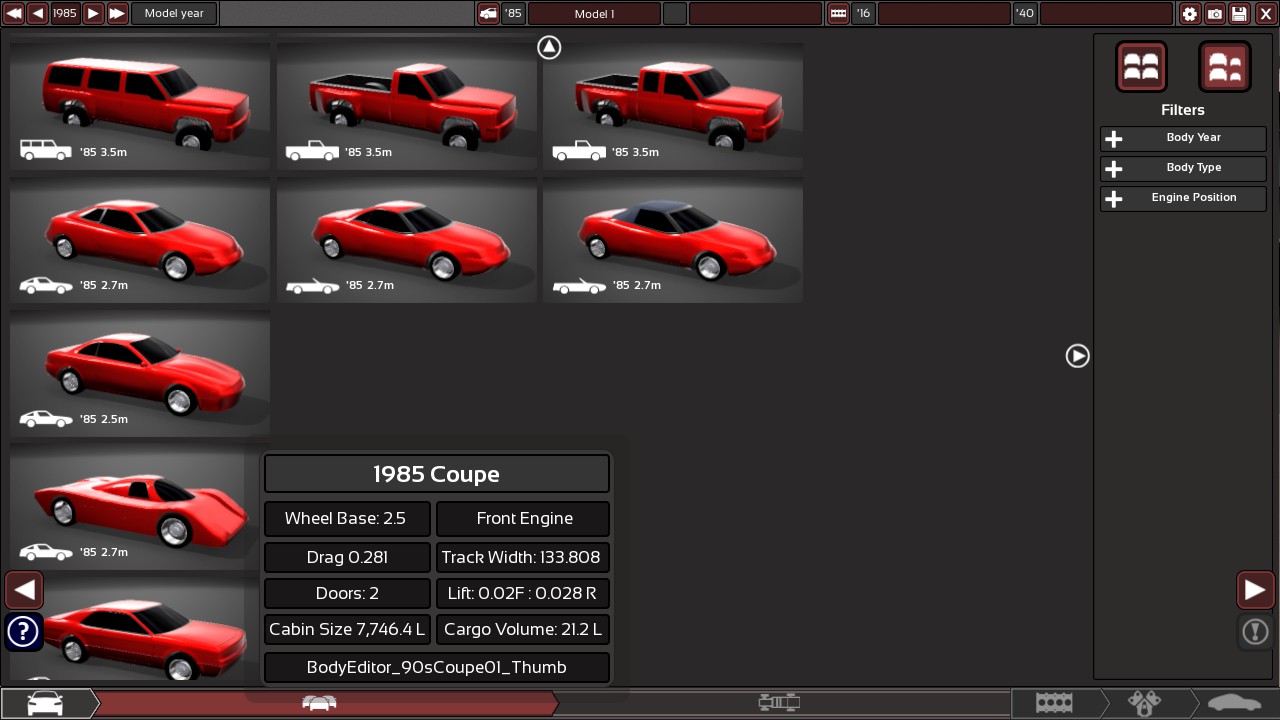Image resolution: width=1280 pixels, height=720 pixels.
Task: Save using the floppy disk icon
Action: point(1239,14)
